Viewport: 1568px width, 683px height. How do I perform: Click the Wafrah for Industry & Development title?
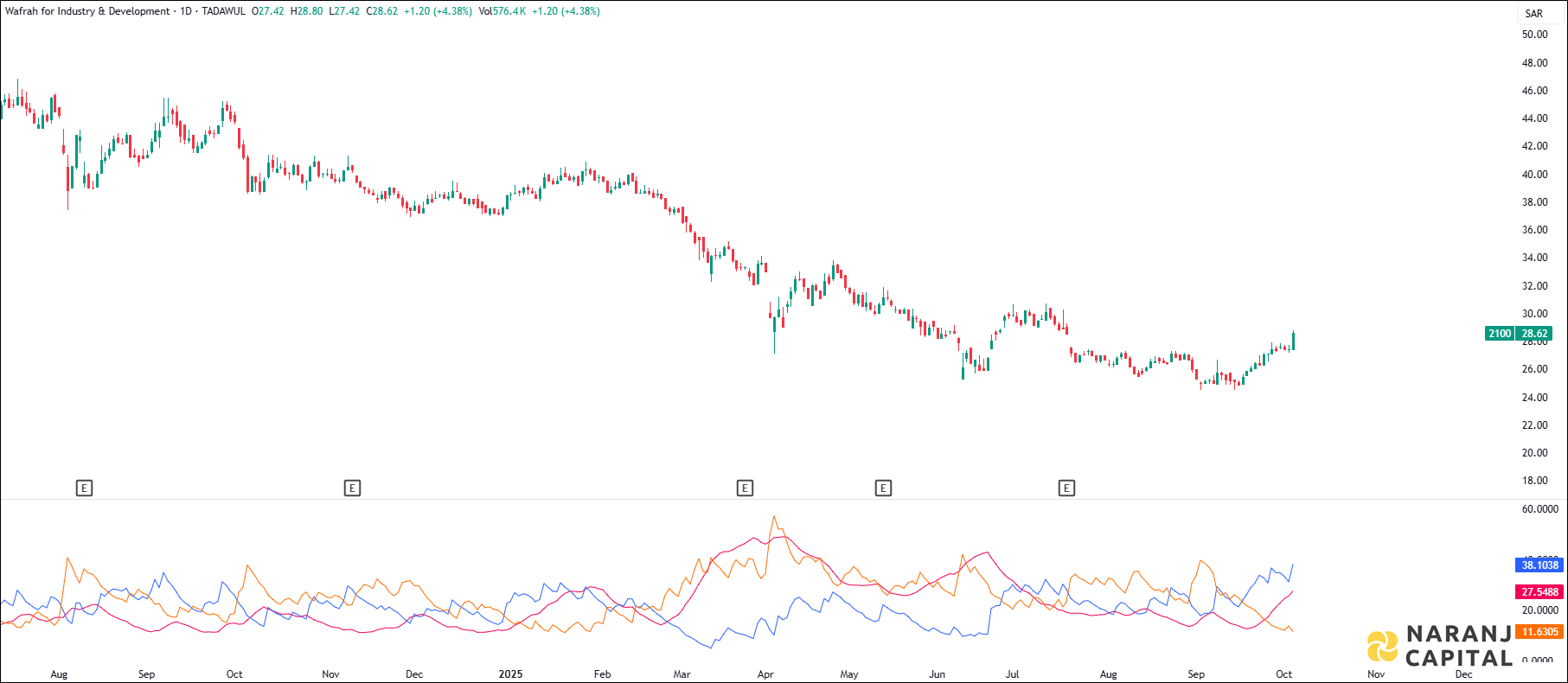pyautogui.click(x=87, y=11)
